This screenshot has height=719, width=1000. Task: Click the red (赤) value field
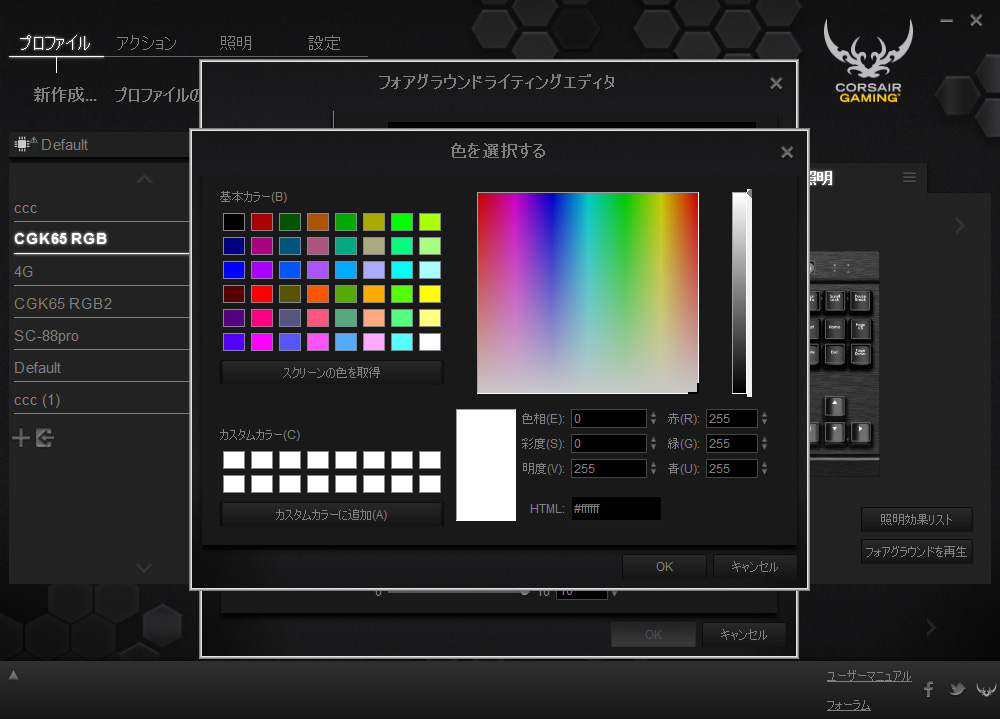pyautogui.click(x=732, y=419)
